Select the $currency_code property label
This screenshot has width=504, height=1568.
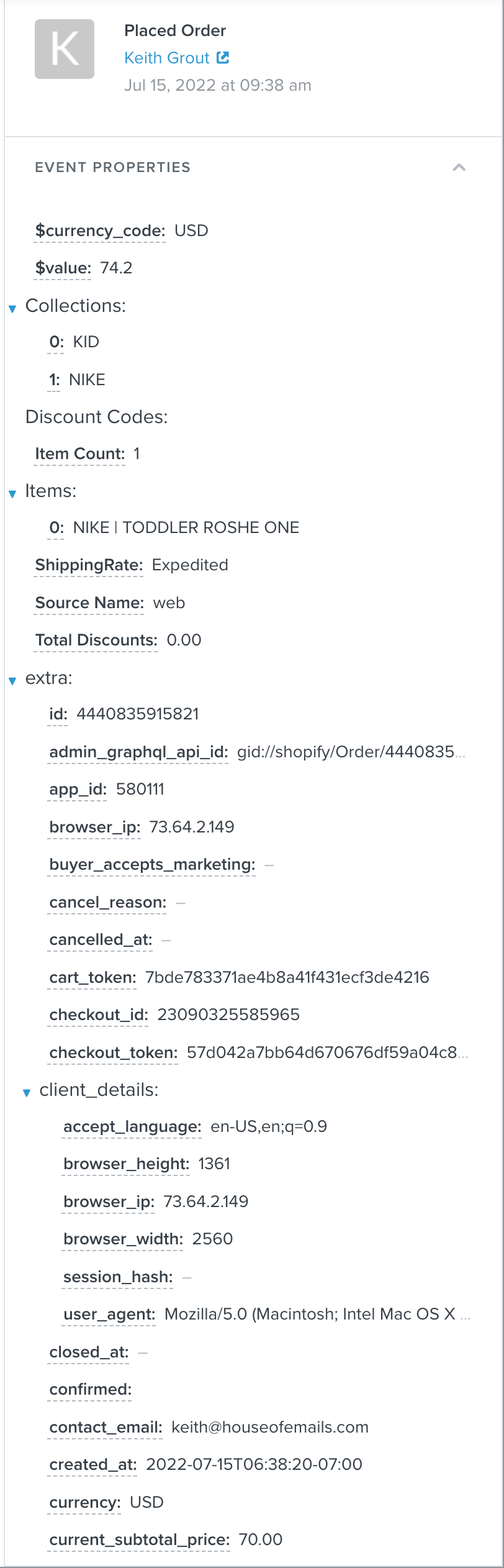tap(100, 231)
